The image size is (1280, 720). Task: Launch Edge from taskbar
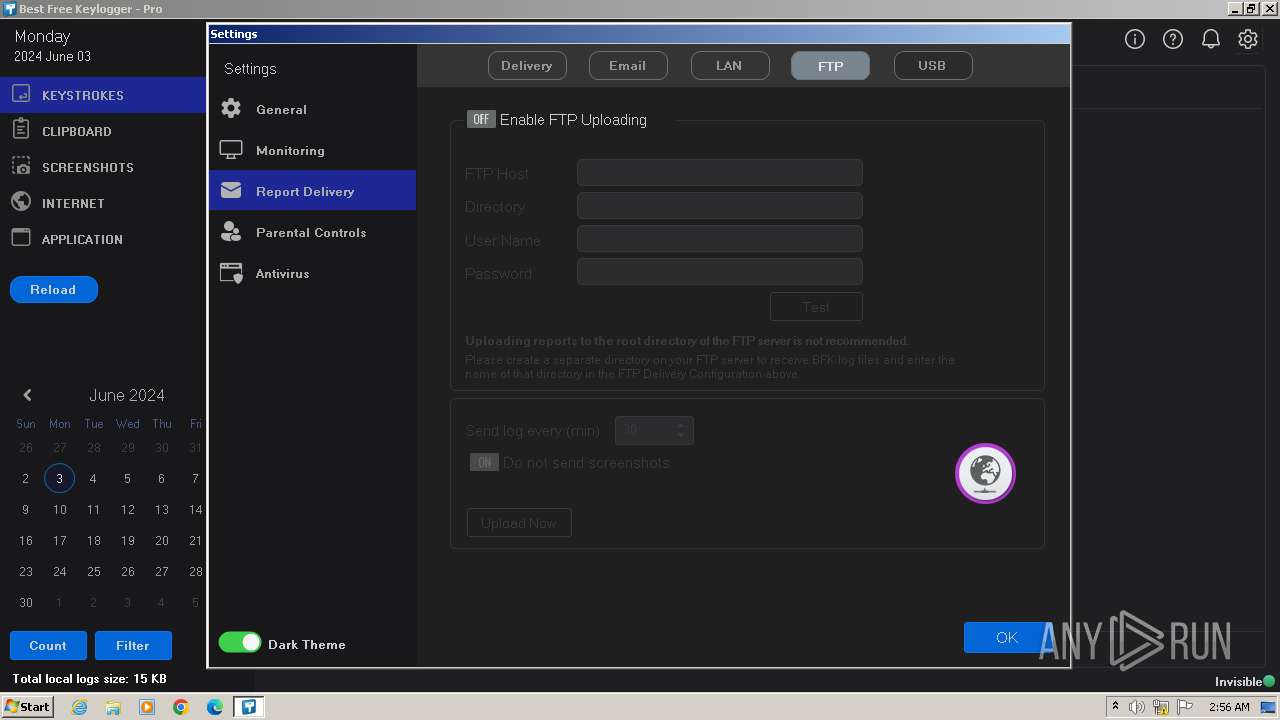[215, 707]
